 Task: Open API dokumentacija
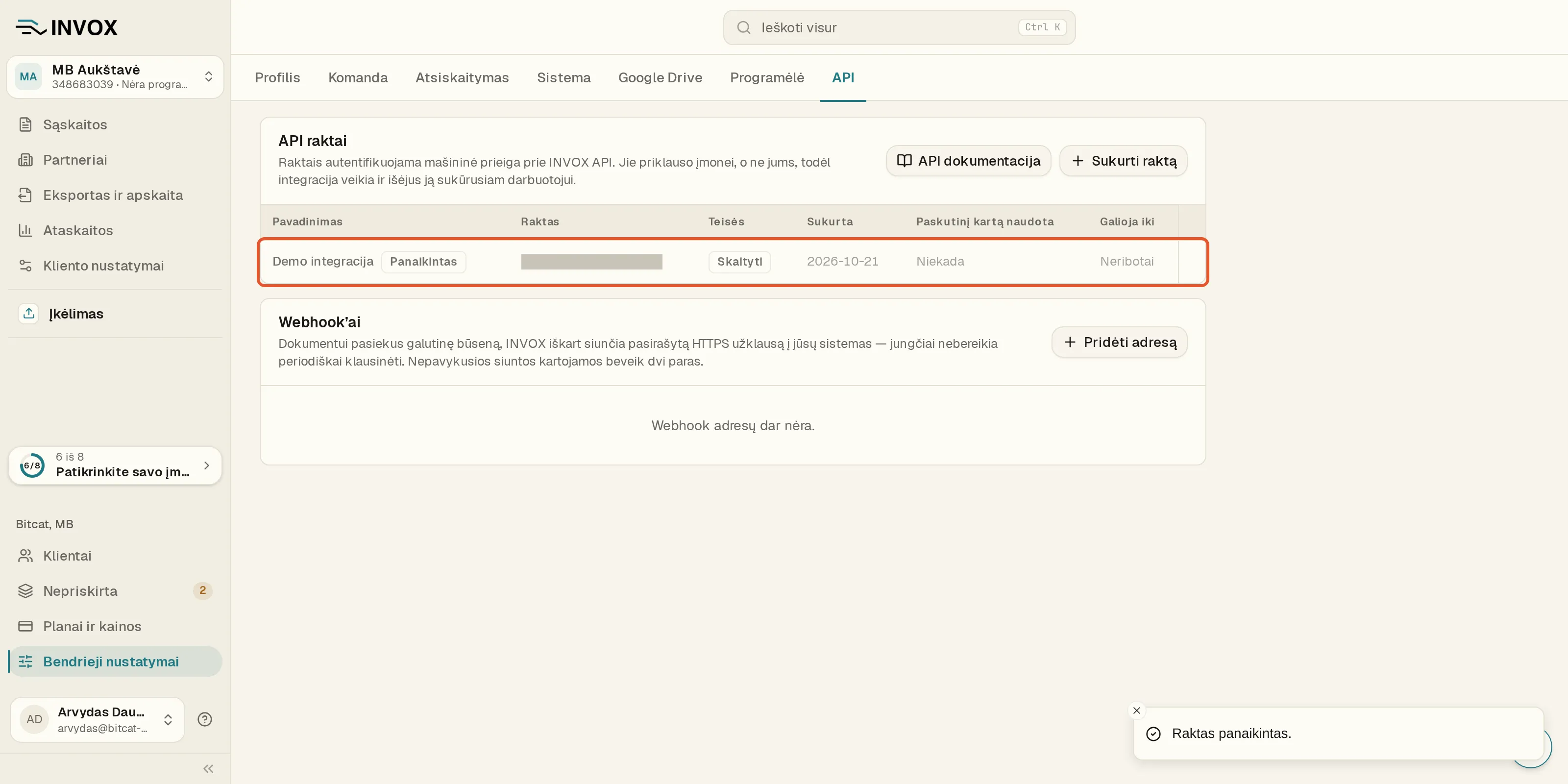(x=968, y=161)
